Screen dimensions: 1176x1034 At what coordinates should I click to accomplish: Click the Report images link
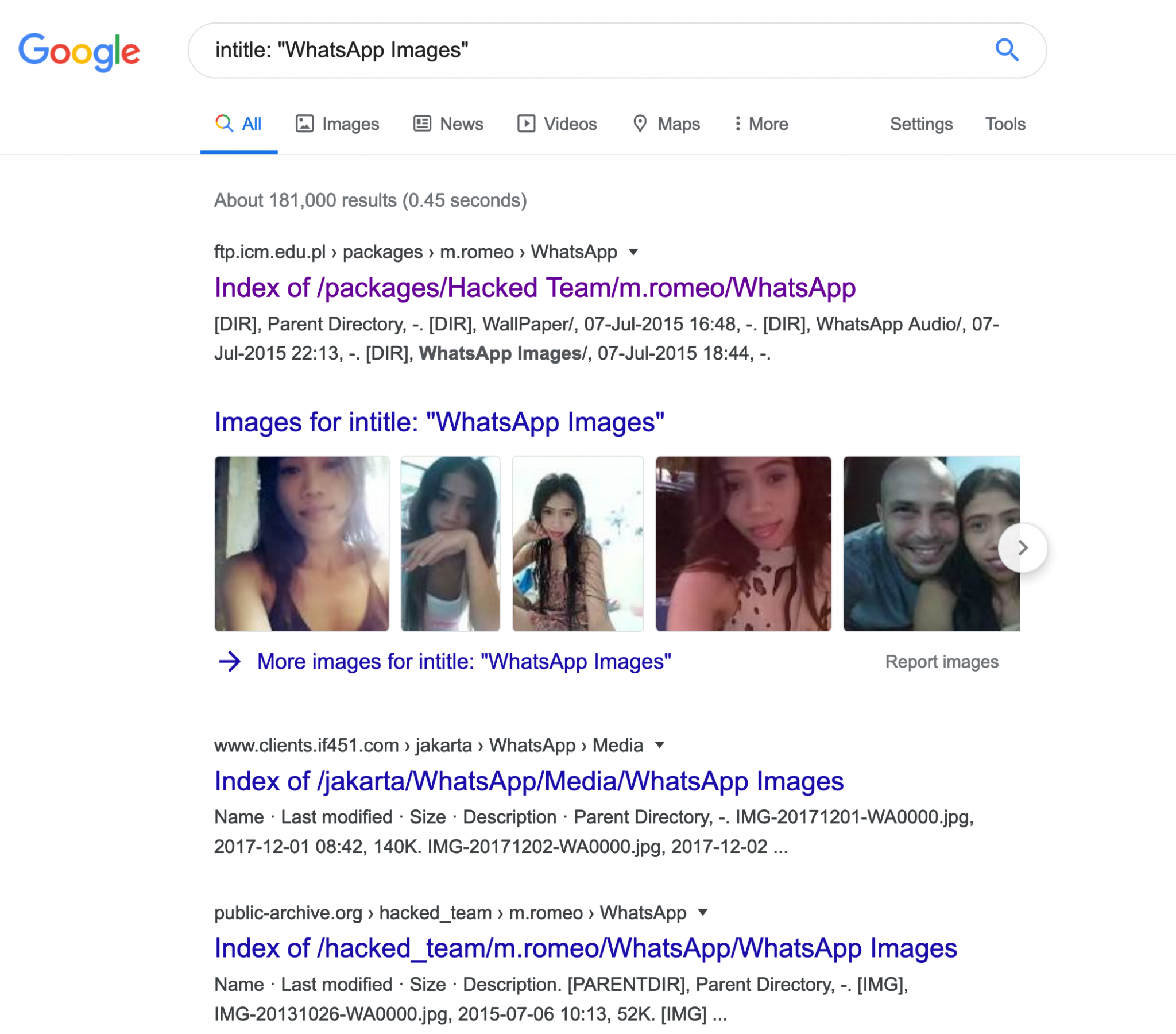942,662
